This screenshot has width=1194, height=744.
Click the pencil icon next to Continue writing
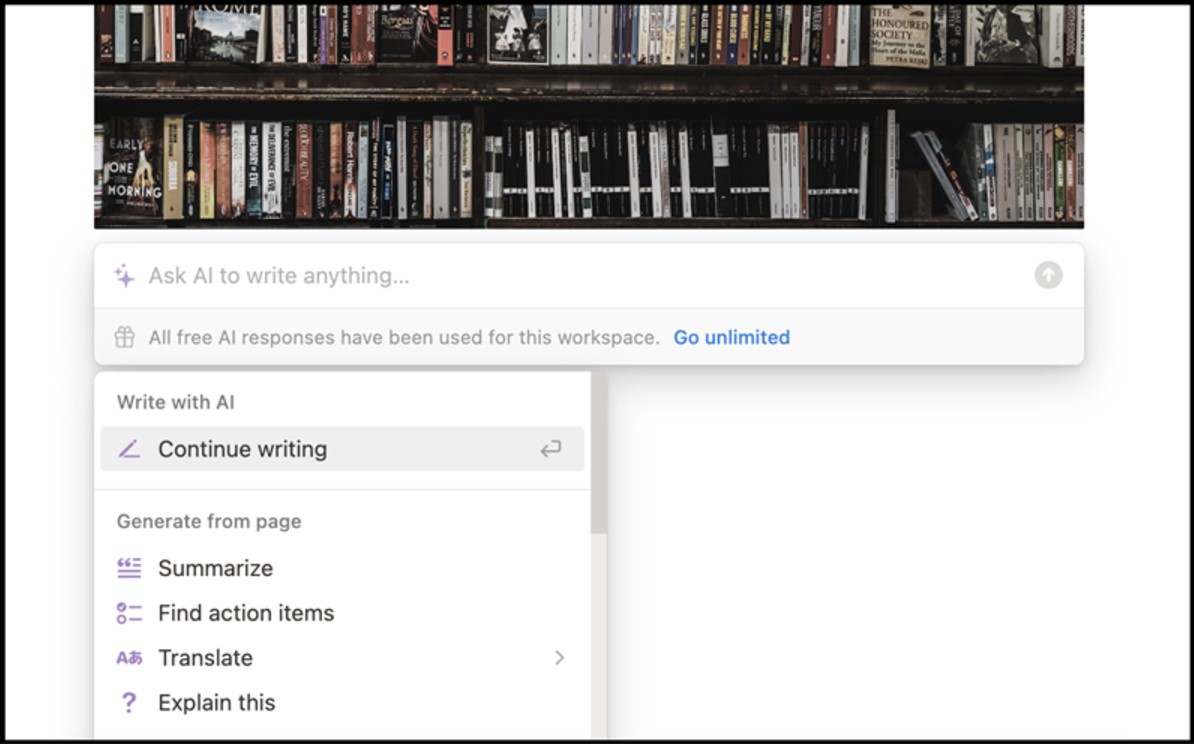[x=129, y=449]
